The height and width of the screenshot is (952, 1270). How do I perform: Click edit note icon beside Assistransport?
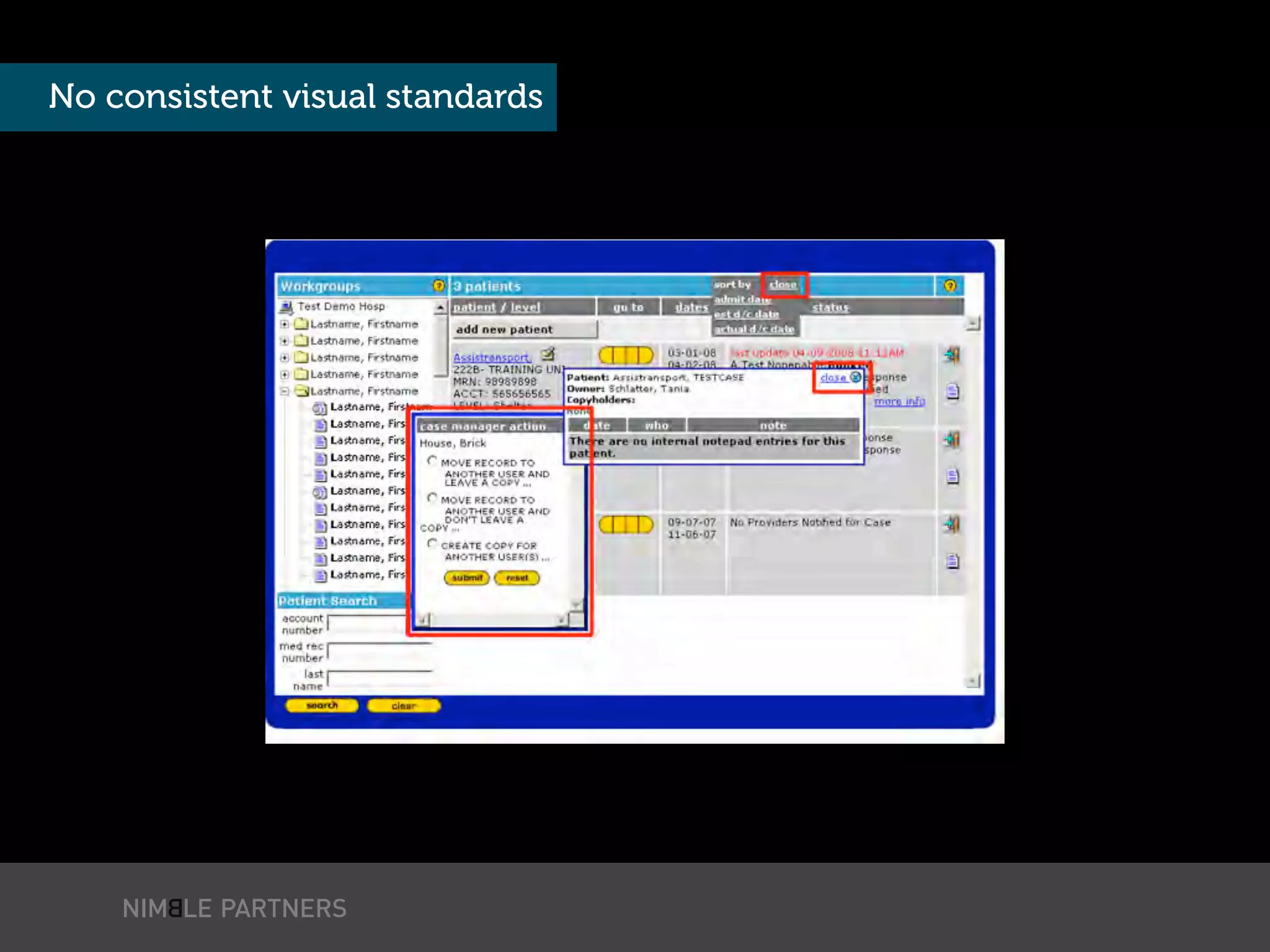[548, 355]
